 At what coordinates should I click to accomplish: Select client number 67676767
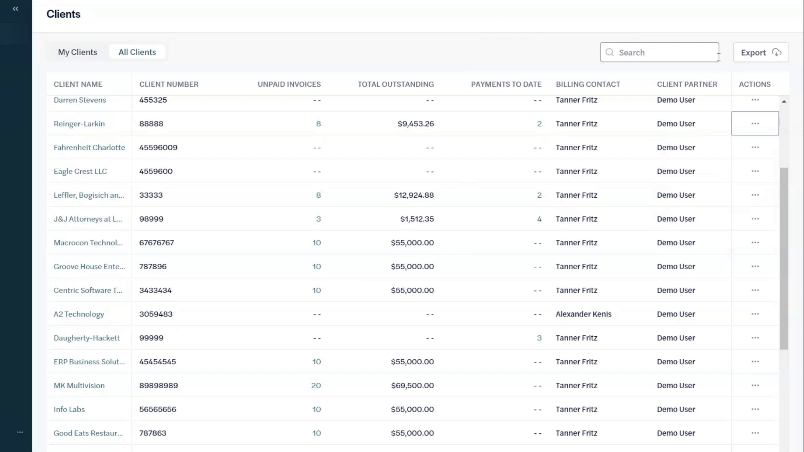(156, 243)
